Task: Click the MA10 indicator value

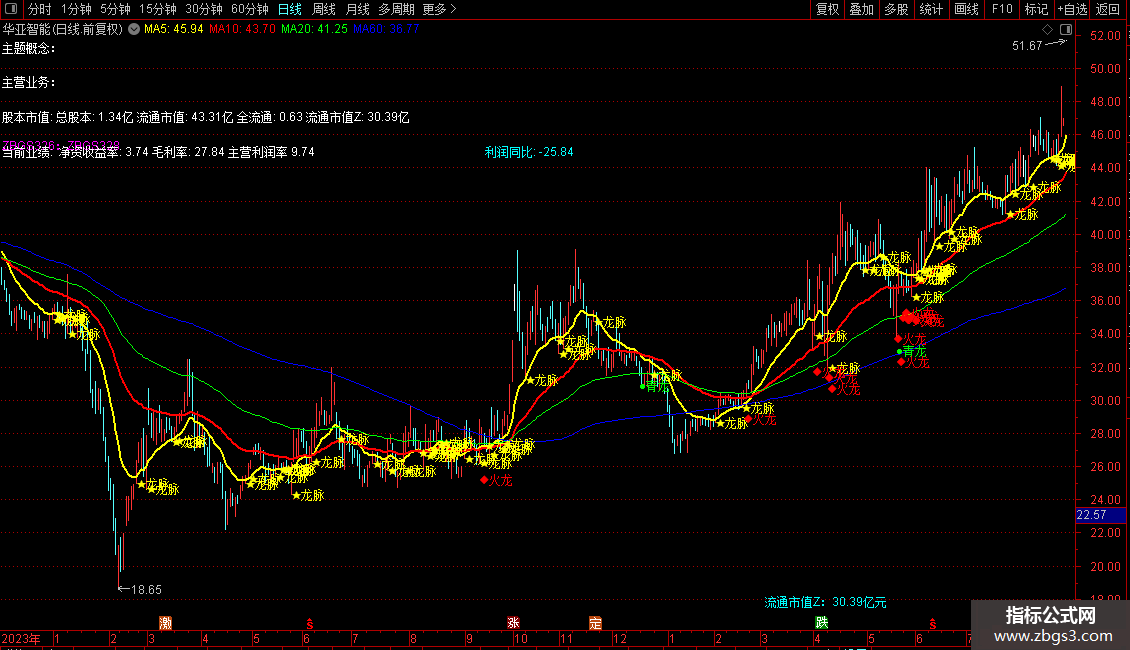Action: coord(242,29)
